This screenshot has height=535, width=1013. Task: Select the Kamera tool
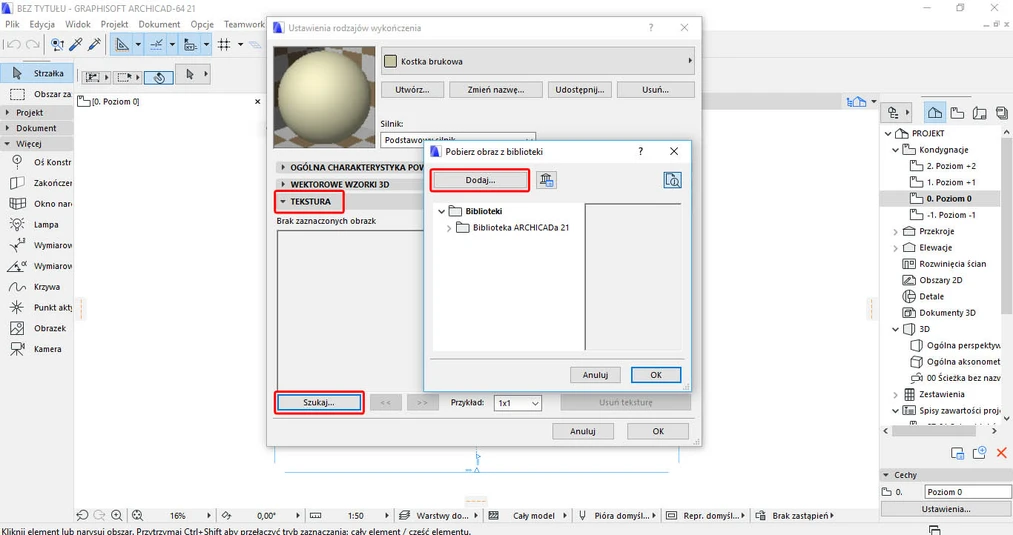[x=37, y=349]
